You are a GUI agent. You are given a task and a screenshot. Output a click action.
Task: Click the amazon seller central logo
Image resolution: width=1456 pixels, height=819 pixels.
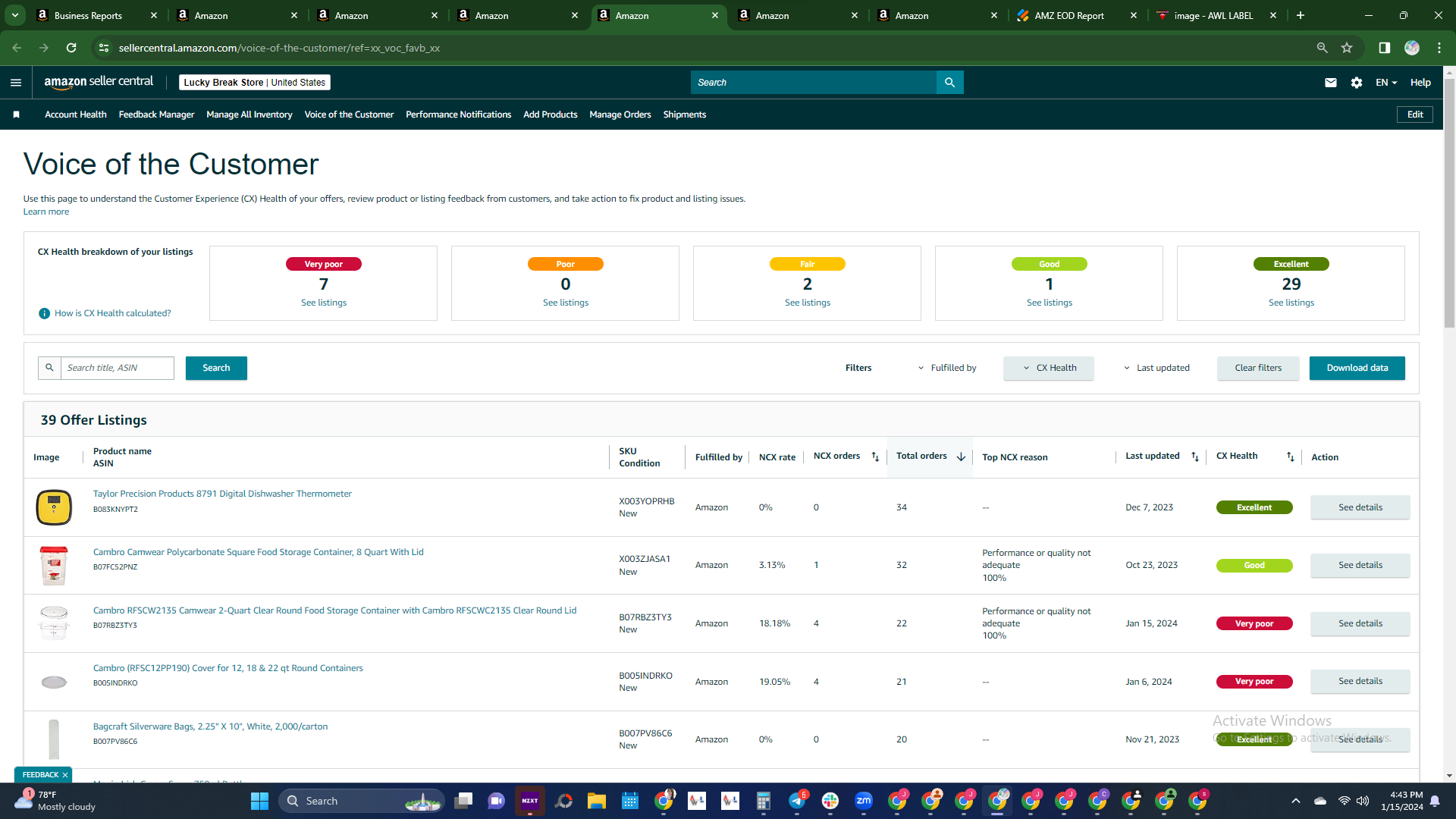(99, 82)
